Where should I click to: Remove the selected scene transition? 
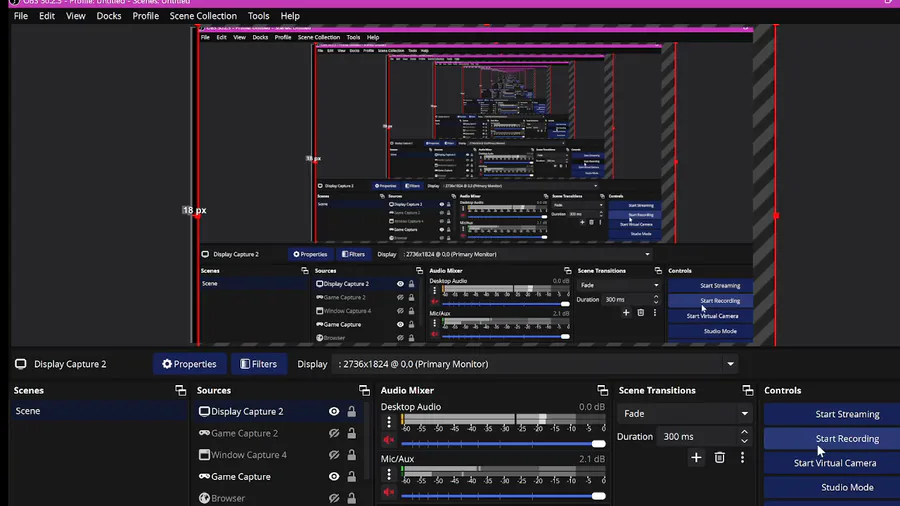719,457
